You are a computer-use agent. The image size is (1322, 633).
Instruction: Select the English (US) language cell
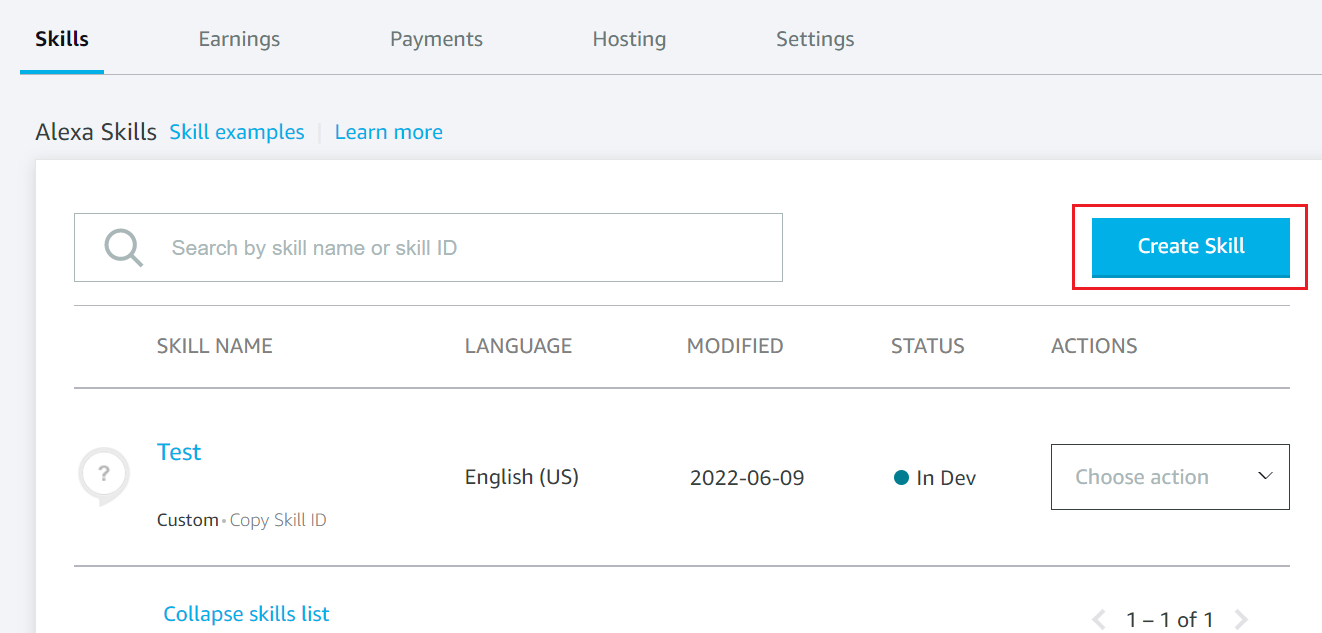(522, 477)
